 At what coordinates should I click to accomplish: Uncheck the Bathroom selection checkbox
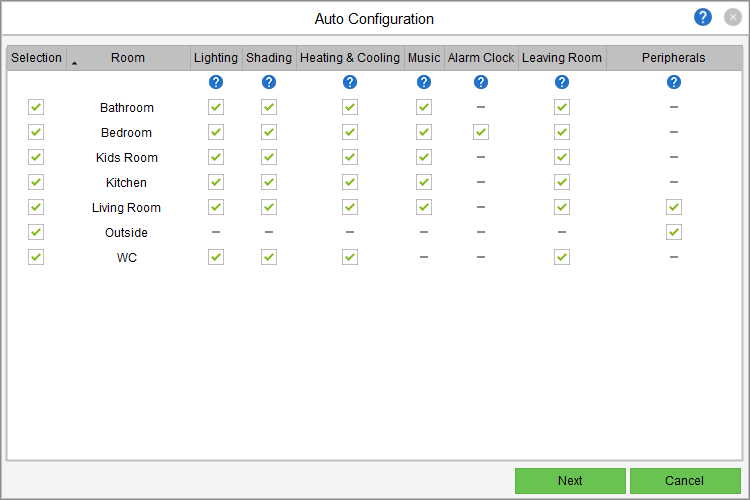[x=36, y=107]
